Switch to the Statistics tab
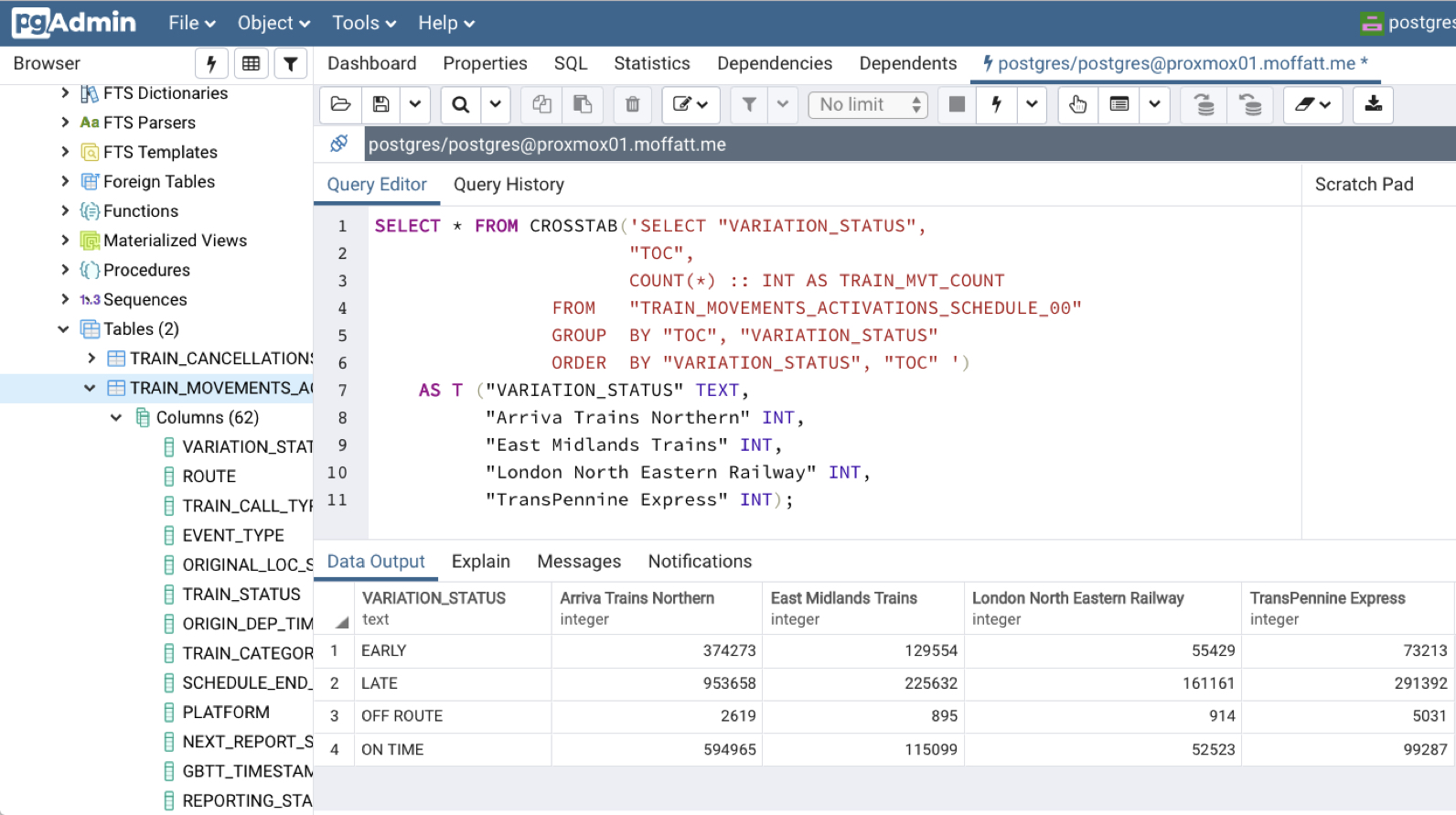 click(652, 63)
